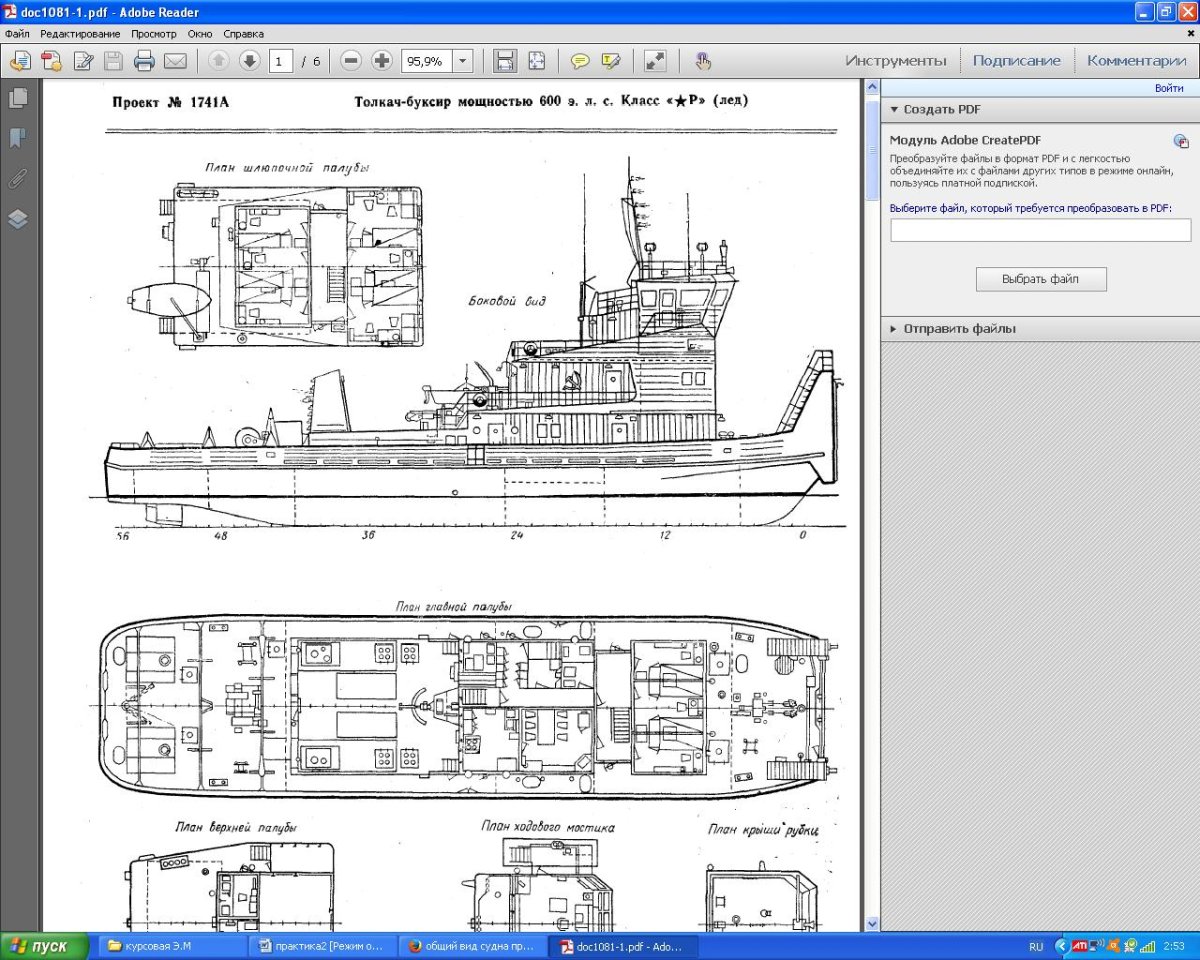The image size is (1200, 960).
Task: Select the highlight text tool
Action: tap(611, 61)
